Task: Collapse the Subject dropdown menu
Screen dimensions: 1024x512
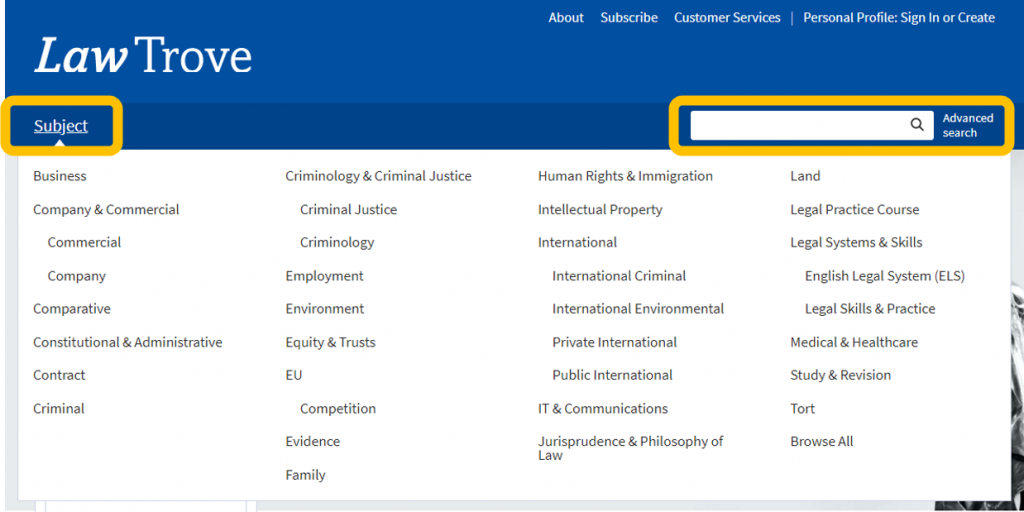Action: point(61,126)
